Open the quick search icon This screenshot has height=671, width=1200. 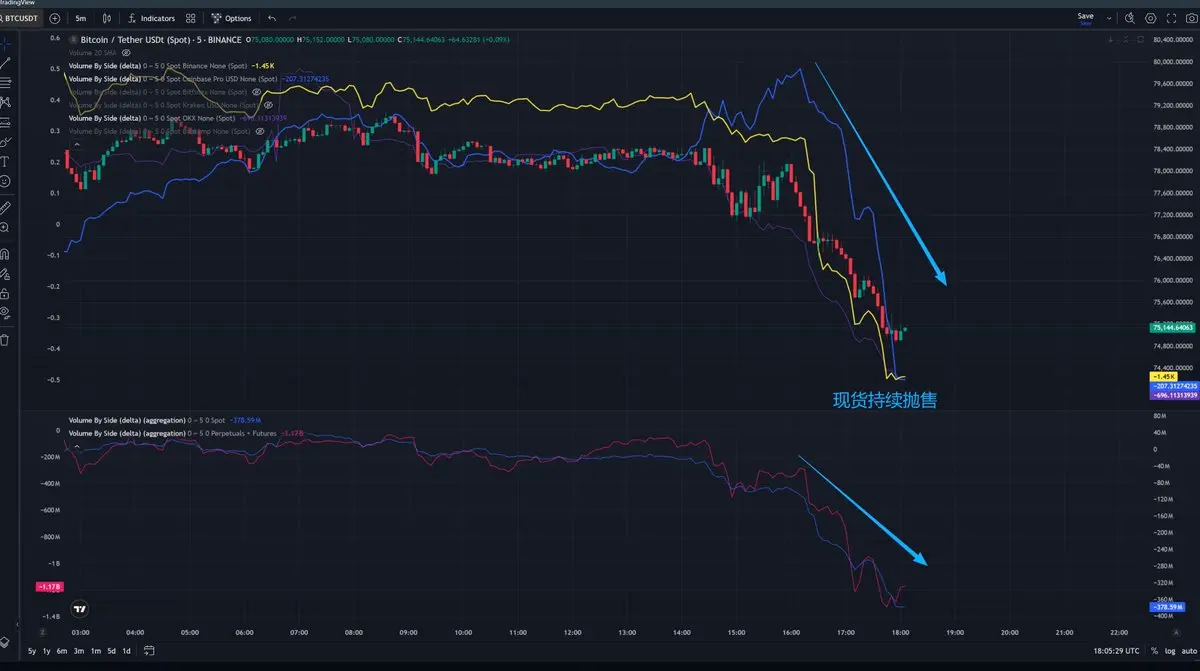(x=1130, y=18)
